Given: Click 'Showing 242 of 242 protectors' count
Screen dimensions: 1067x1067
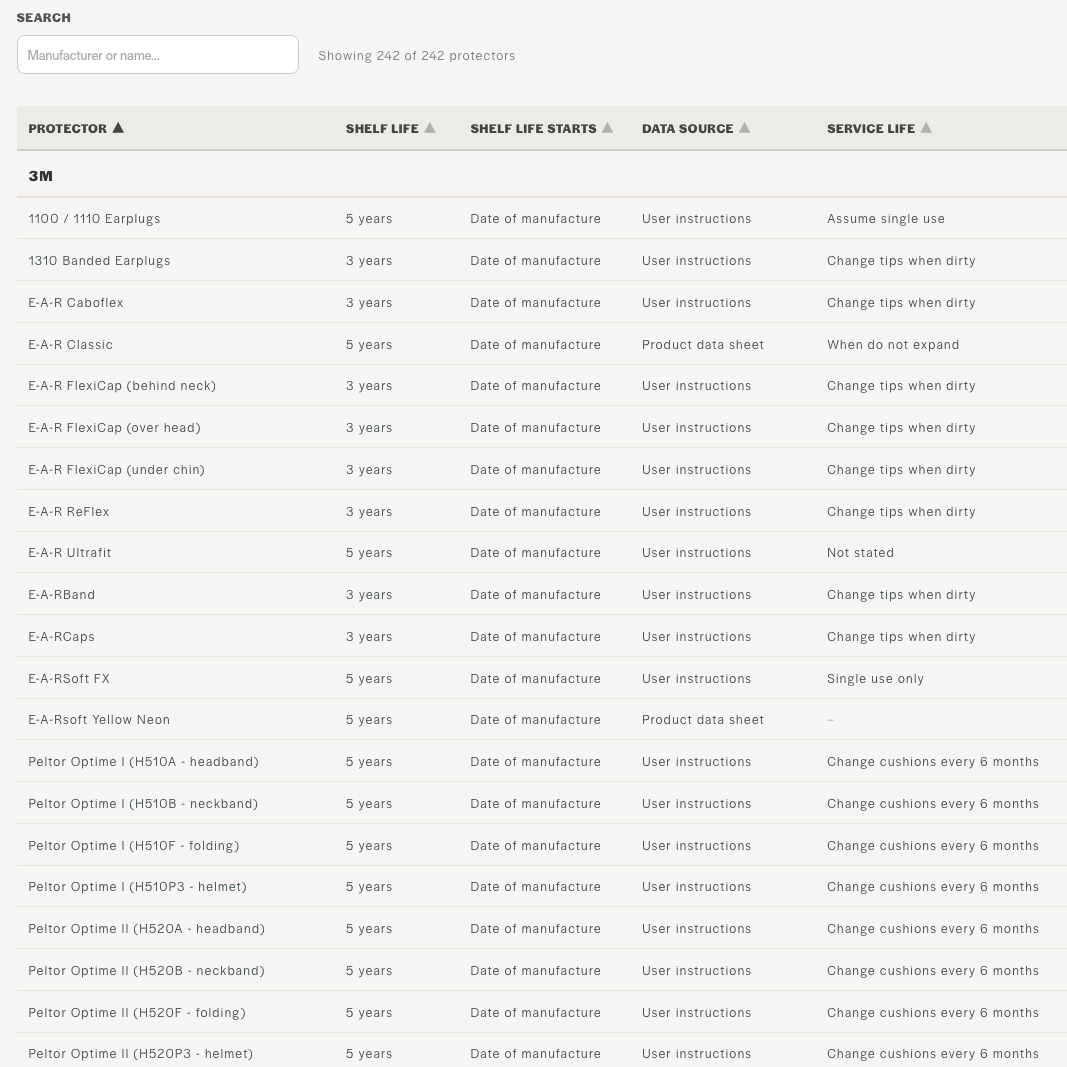Looking at the screenshot, I should (416, 55).
